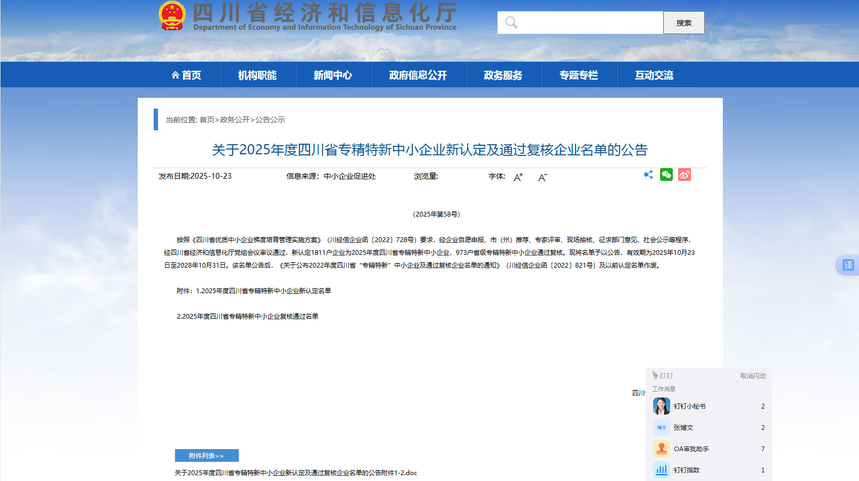Click the 公告公示 breadcrumb link
Screen dimensions: 859x481
tap(270, 119)
